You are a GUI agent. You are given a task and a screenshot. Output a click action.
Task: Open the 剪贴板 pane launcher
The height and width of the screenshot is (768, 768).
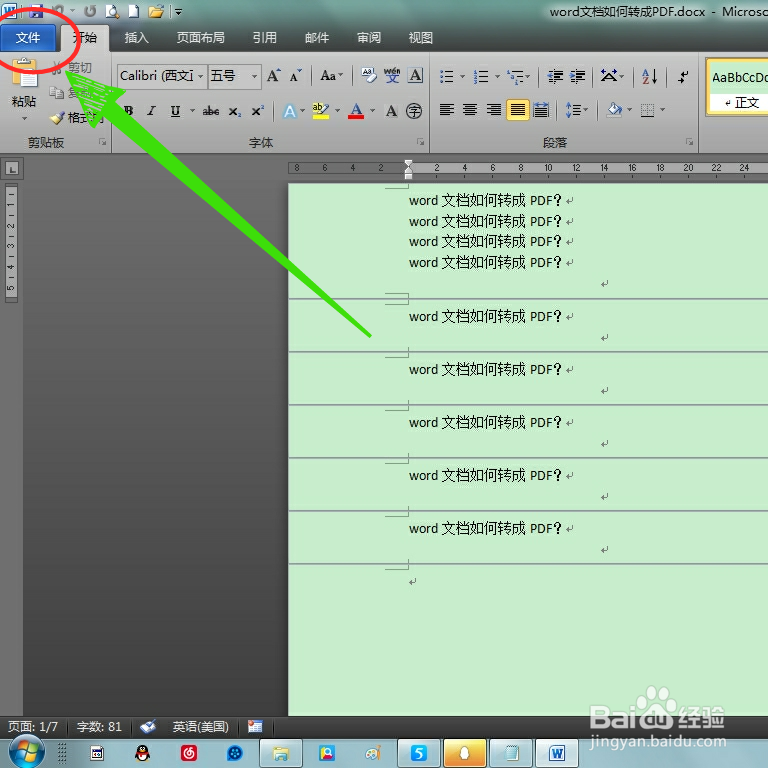click(102, 142)
